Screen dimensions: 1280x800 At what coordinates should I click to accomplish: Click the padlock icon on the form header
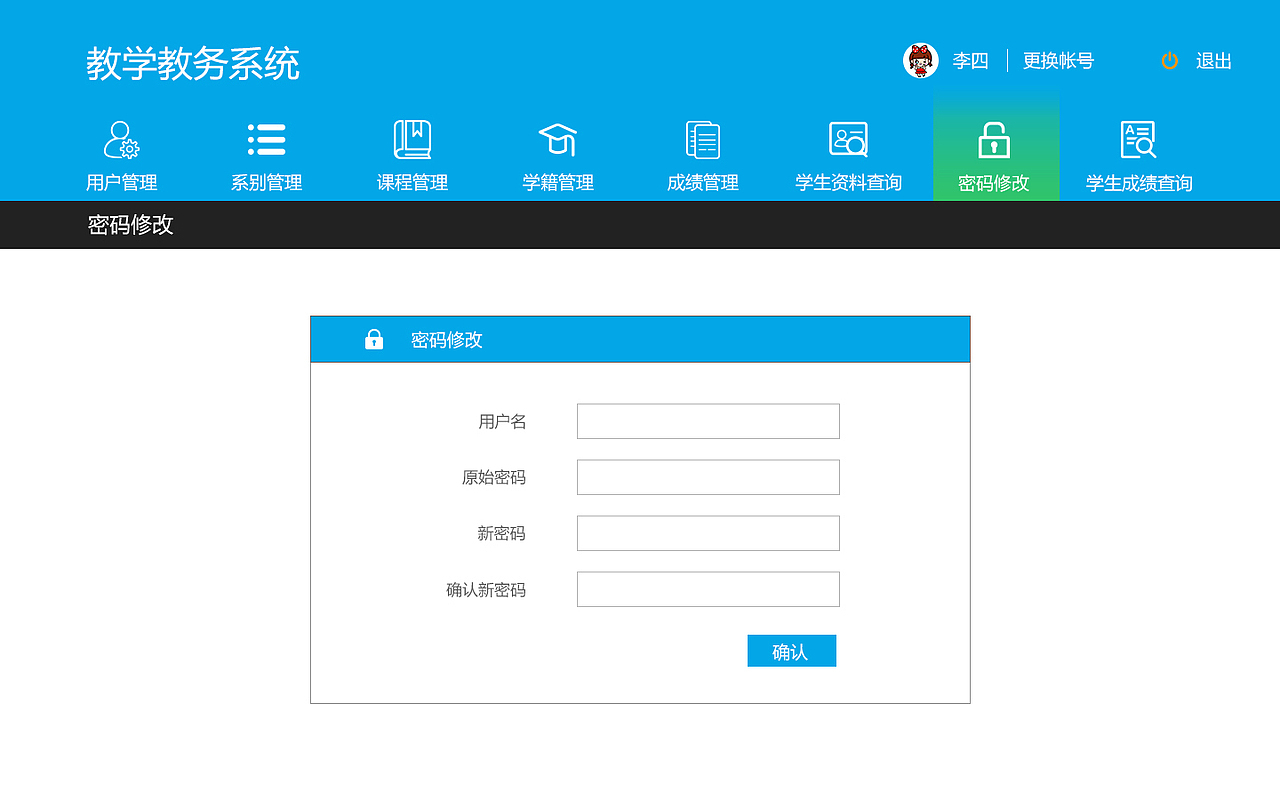pyautogui.click(x=373, y=338)
